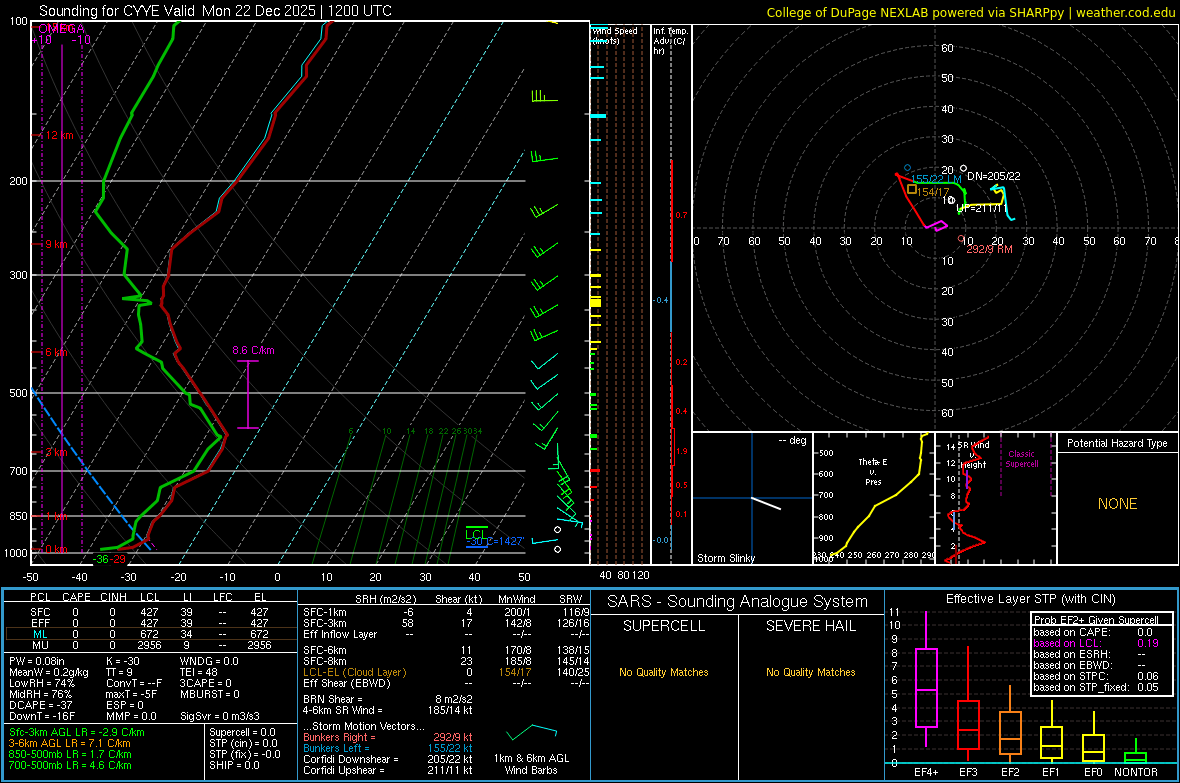The image size is (1180, 783).
Task: Select the MU parcel row
Action: tap(151, 645)
